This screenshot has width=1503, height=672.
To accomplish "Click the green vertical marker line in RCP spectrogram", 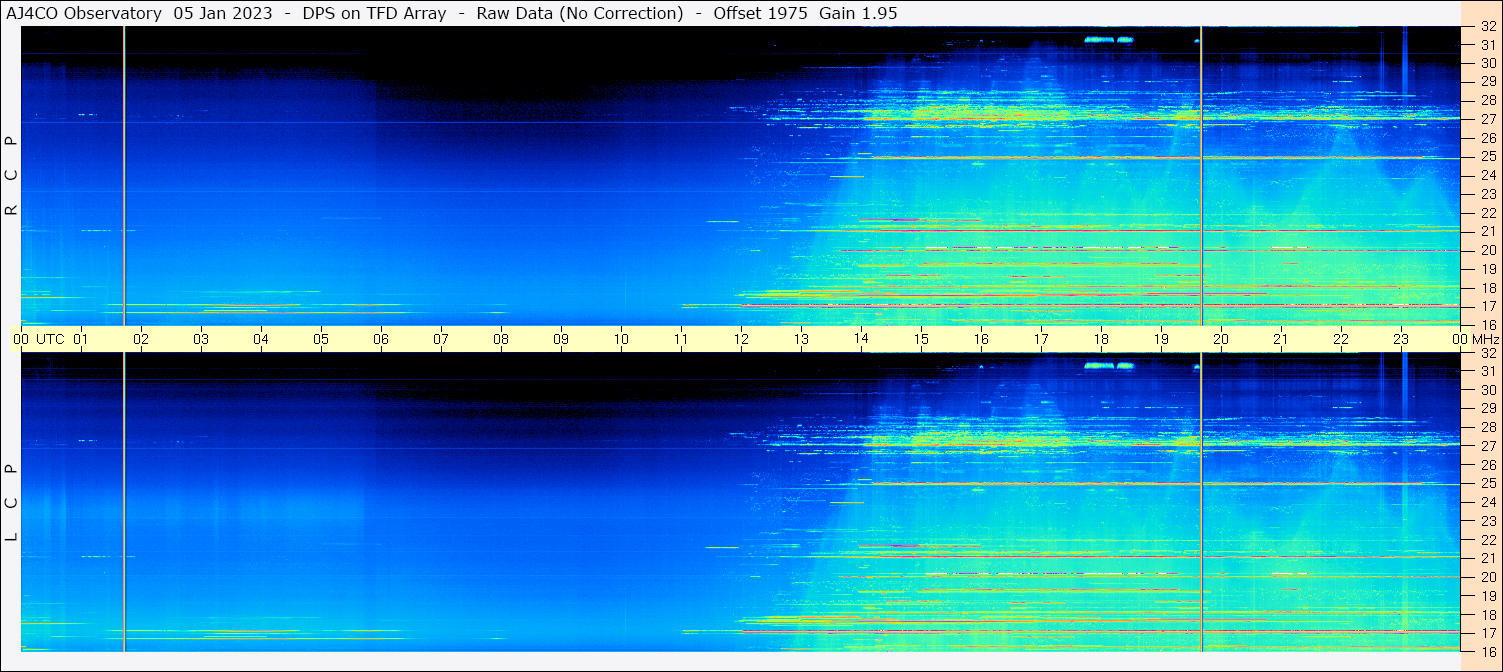I will [x=124, y=175].
